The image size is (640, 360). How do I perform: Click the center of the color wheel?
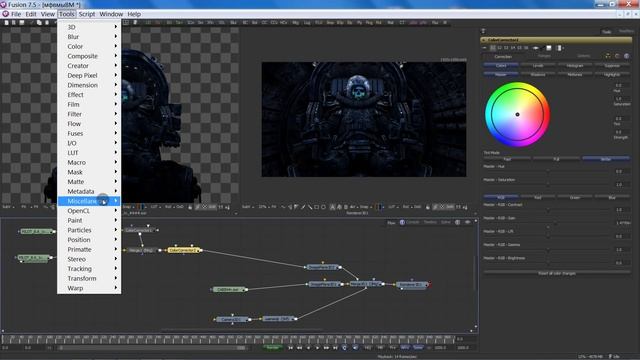tap(517, 115)
